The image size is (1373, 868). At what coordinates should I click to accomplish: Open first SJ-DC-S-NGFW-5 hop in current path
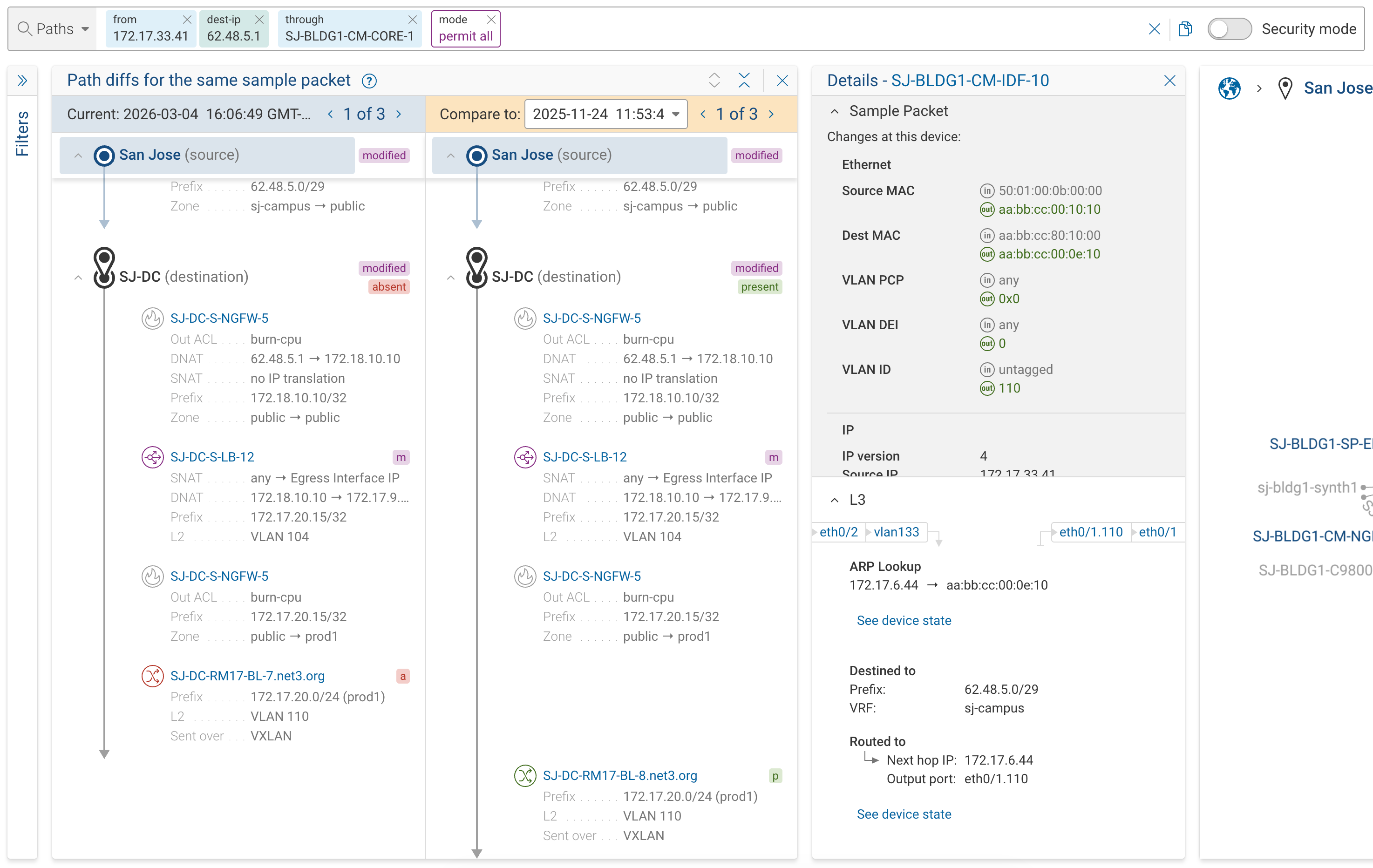[219, 318]
